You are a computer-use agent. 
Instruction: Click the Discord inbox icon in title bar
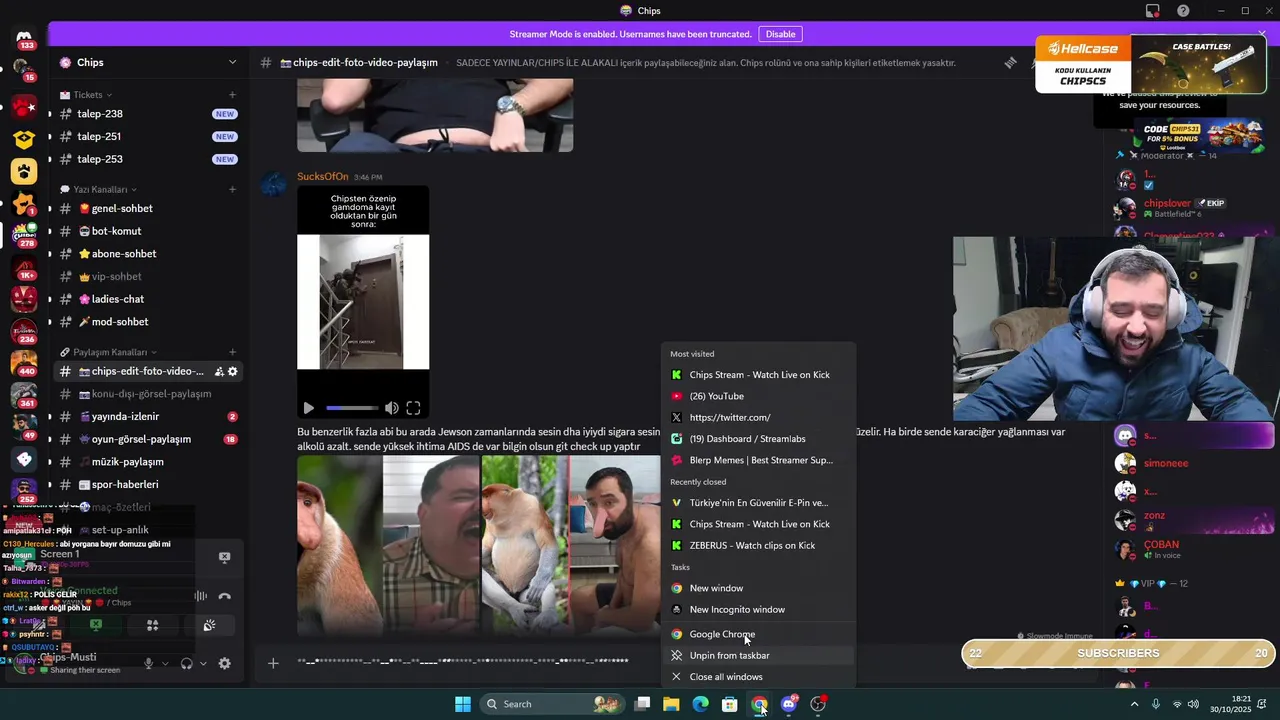1153,11
